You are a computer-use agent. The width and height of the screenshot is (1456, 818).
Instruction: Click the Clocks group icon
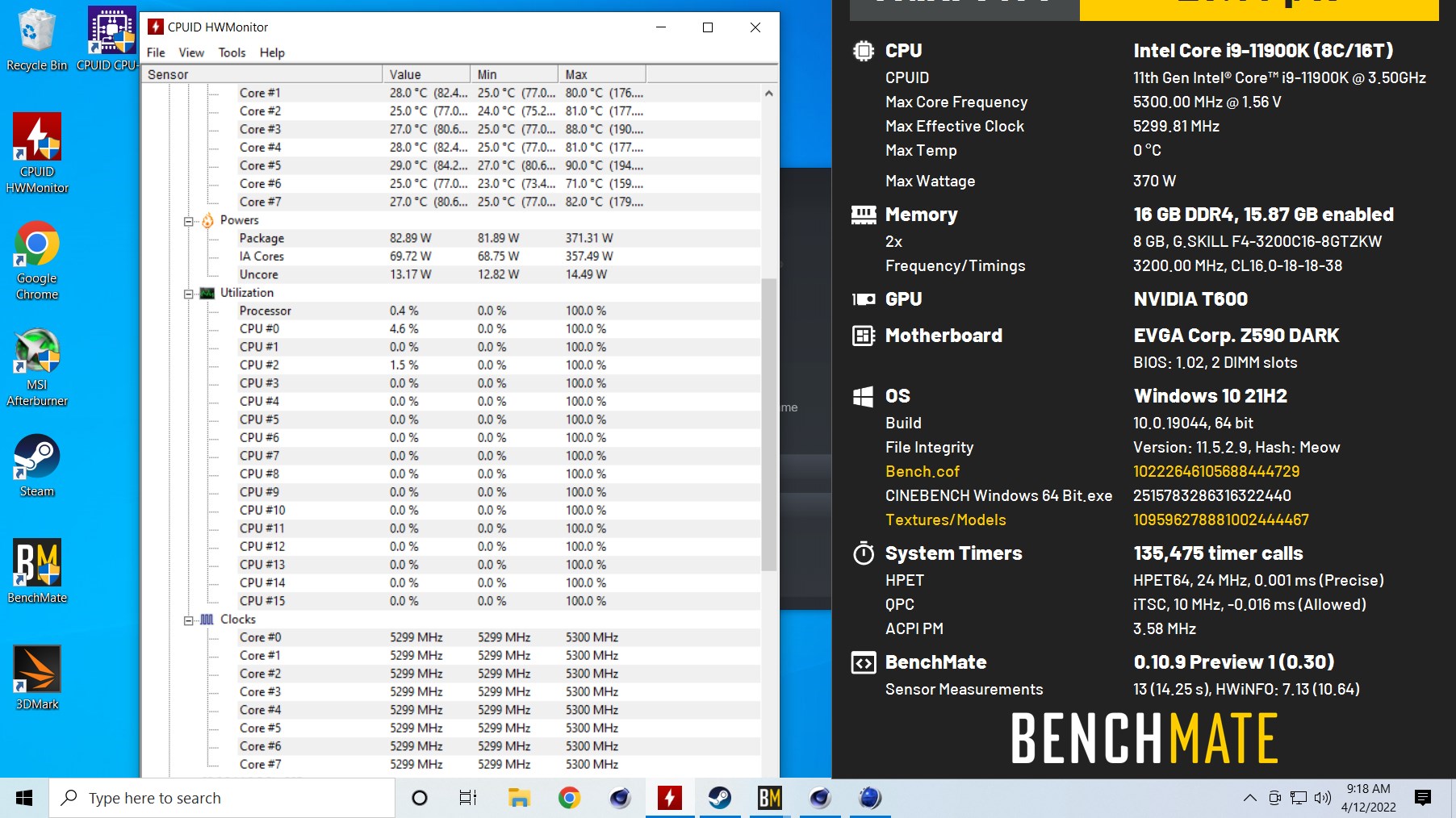pyautogui.click(x=207, y=620)
